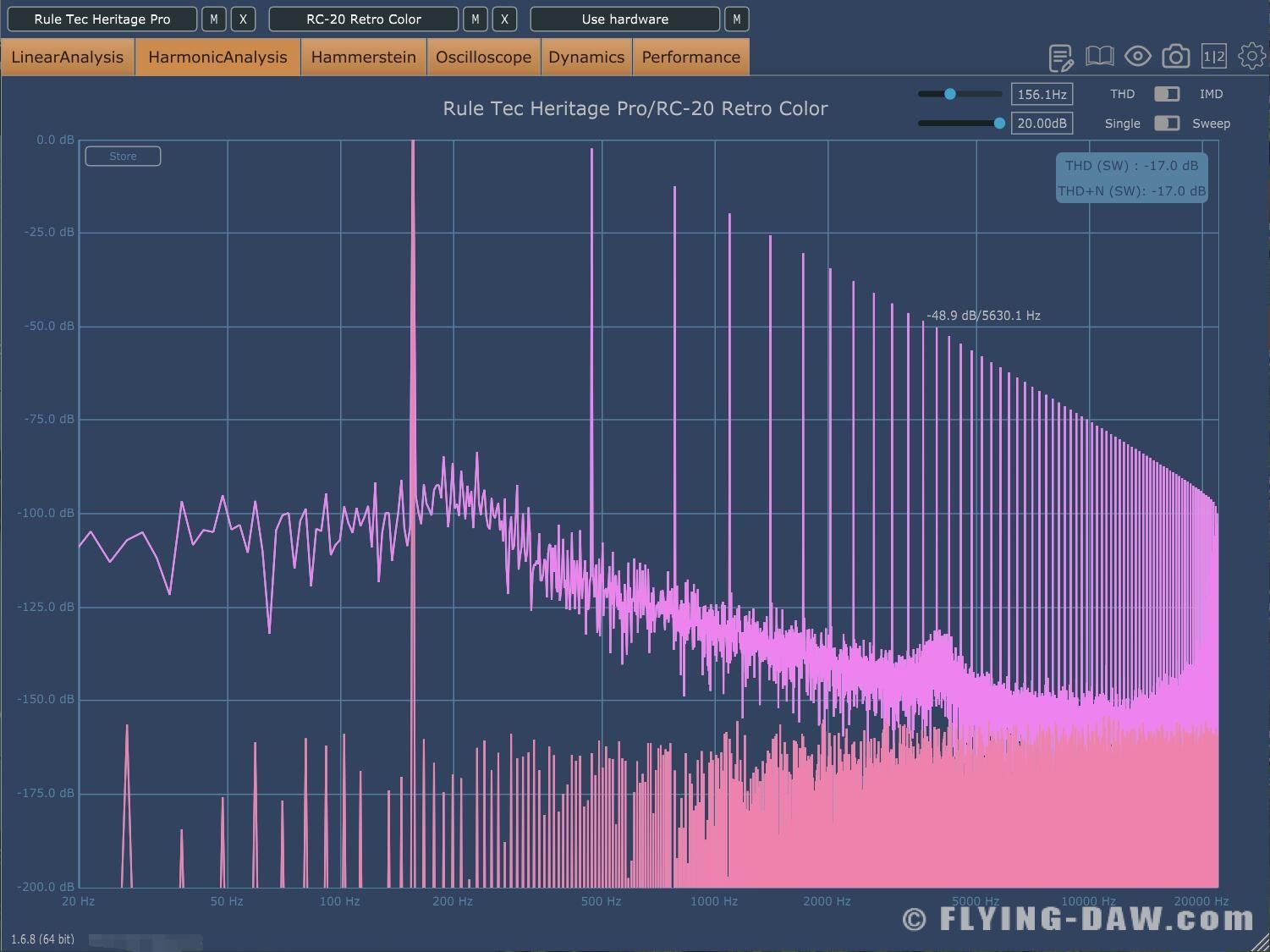Click the 1000 Hz axis label
Screen dimensions: 1270x952
coord(714,901)
